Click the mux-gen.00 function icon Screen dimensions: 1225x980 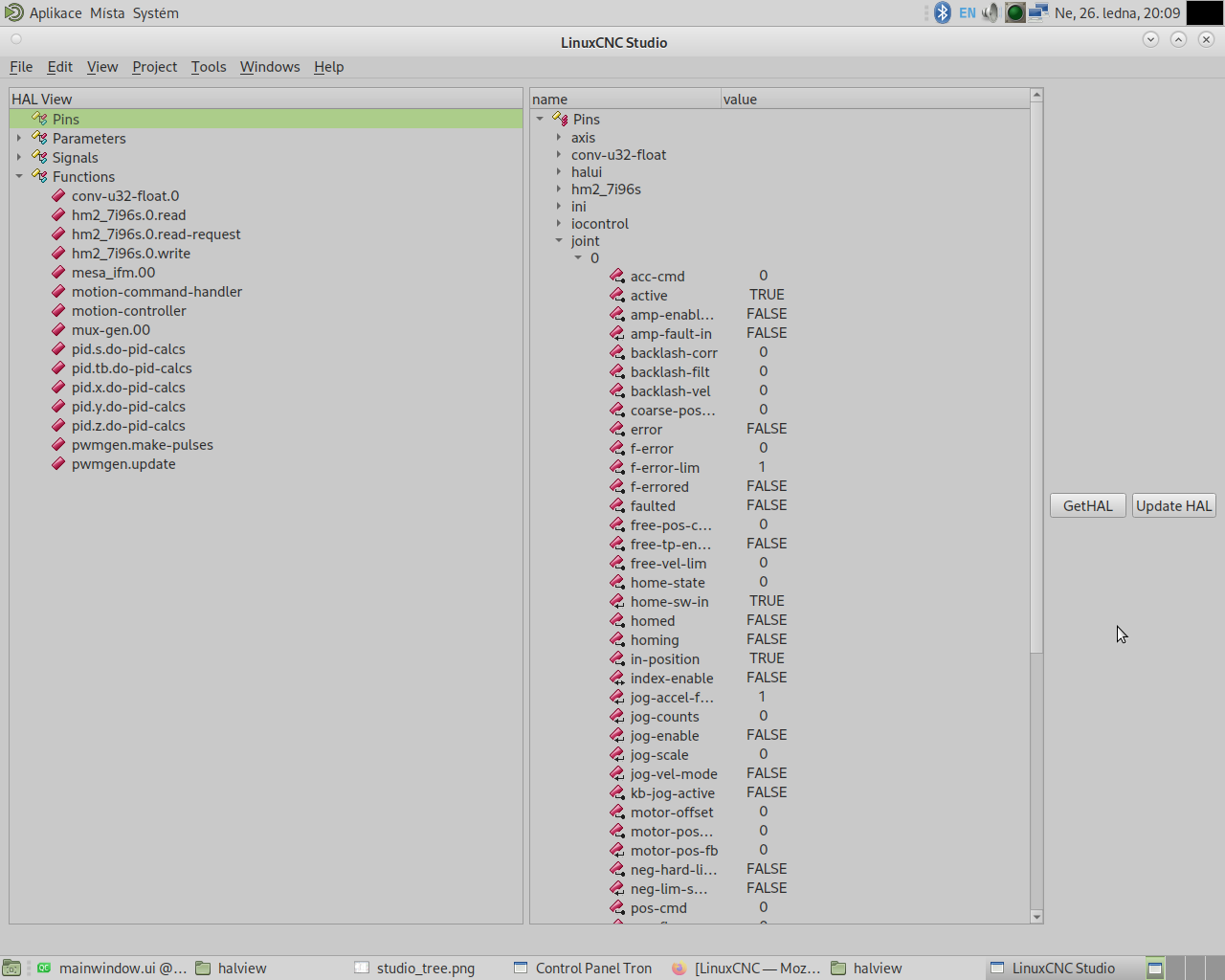point(58,329)
